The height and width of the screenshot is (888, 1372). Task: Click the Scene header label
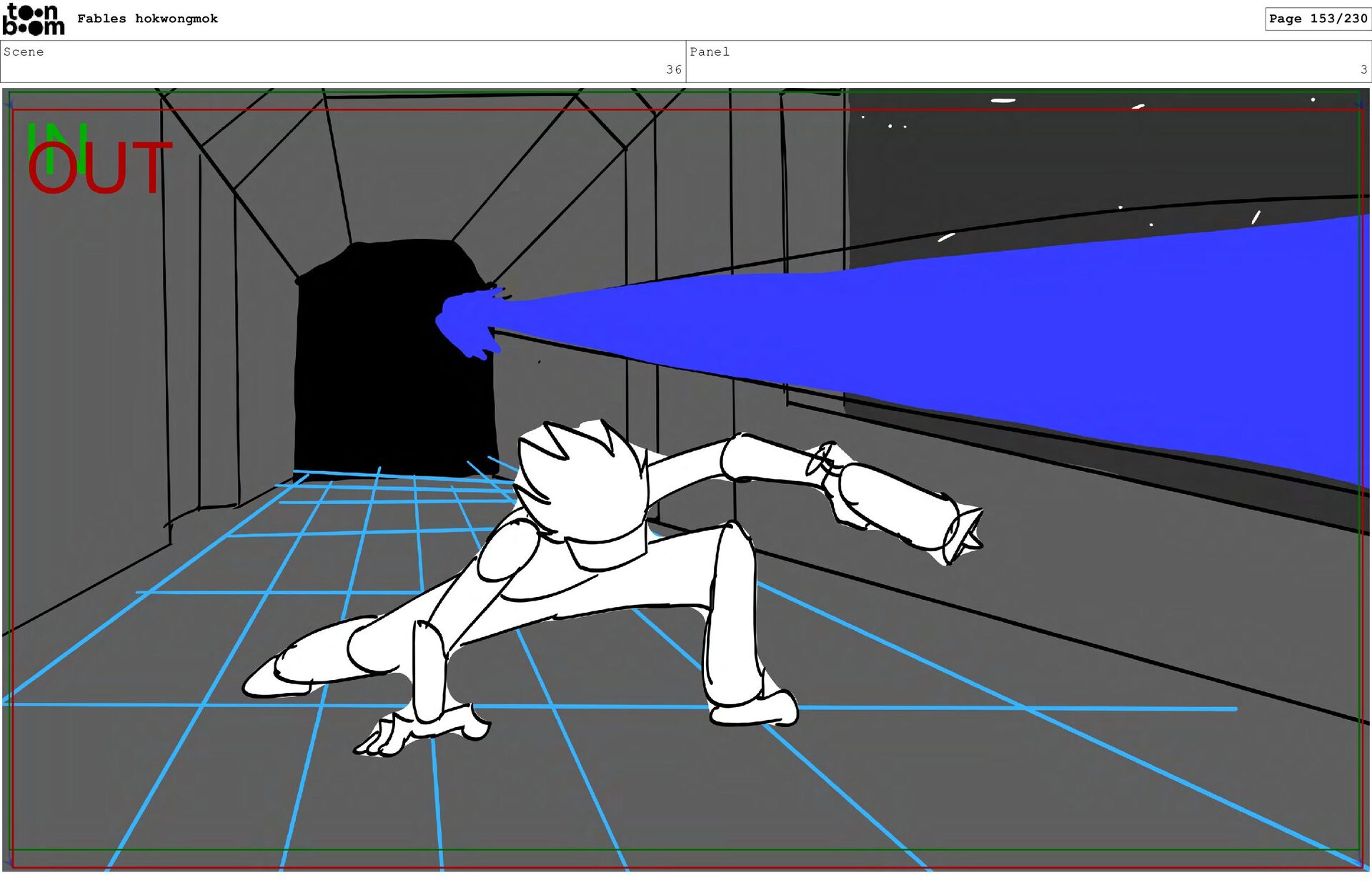(24, 51)
